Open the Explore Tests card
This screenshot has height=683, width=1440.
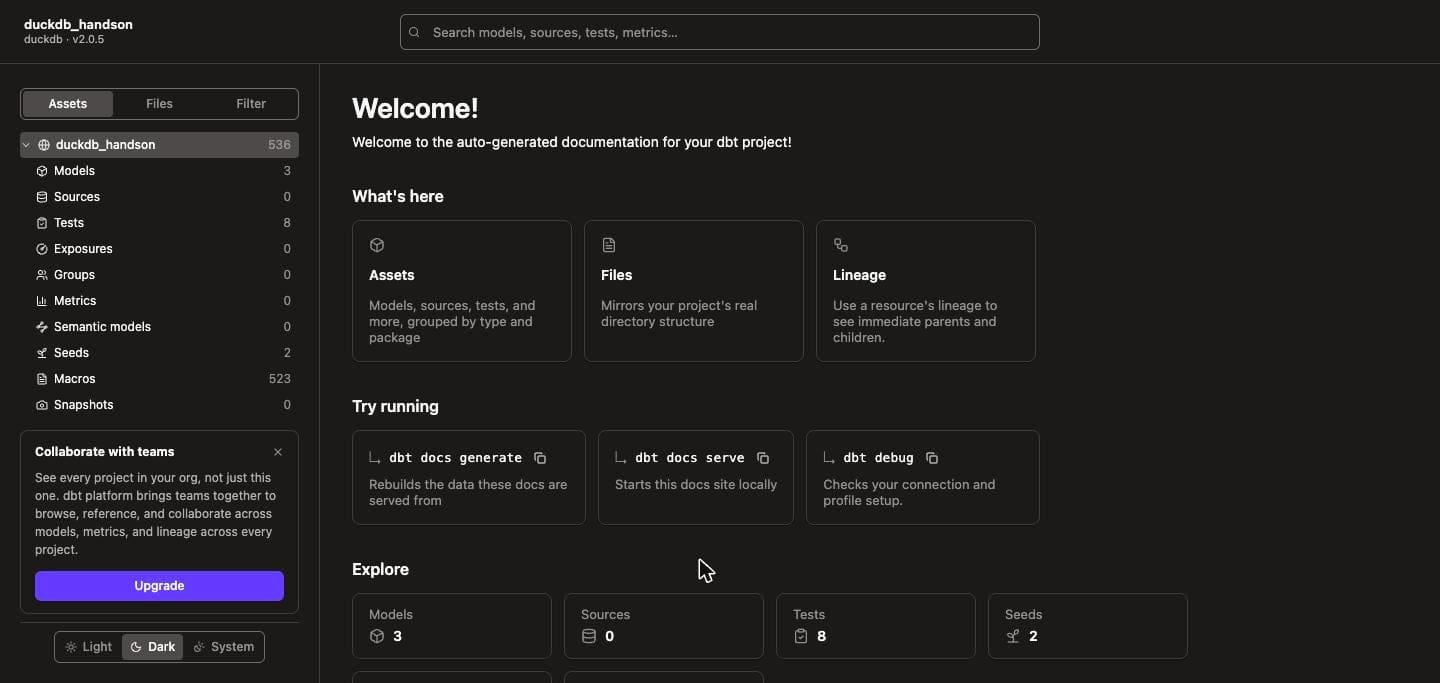pyautogui.click(x=876, y=626)
